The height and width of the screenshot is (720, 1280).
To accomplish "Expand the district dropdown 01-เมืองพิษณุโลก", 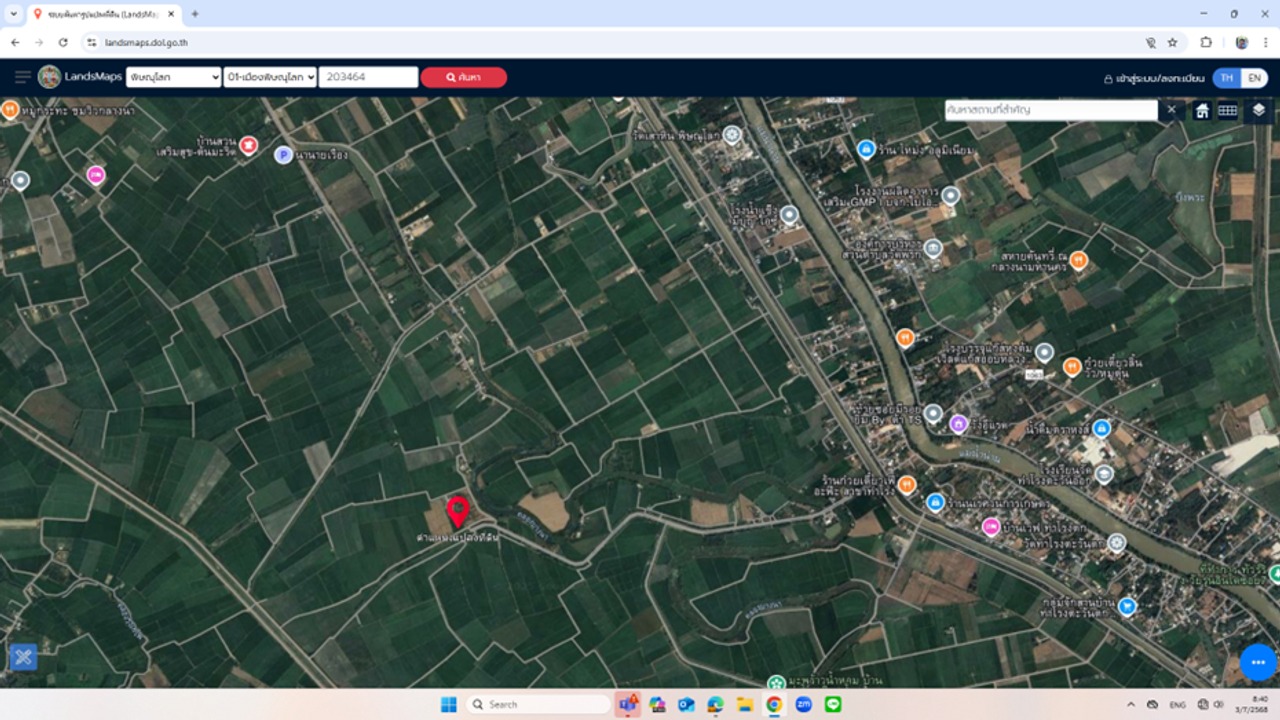I will tap(270, 77).
